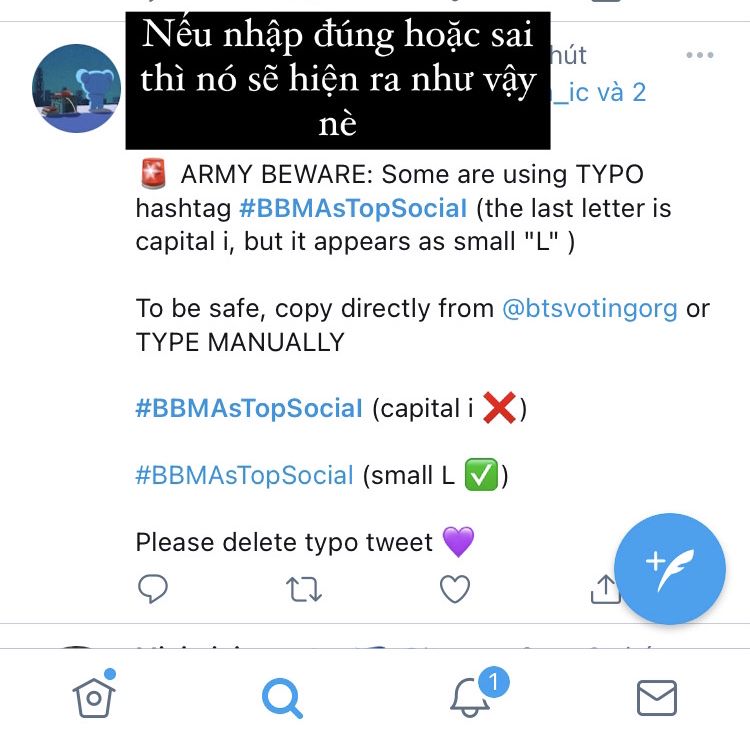The height and width of the screenshot is (747, 750).
Task: Tap the black Vietnamese caption overlay
Action: (x=338, y=80)
